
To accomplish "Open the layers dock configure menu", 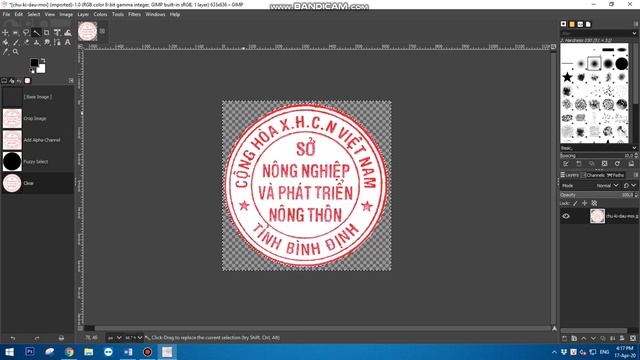I will (636, 175).
